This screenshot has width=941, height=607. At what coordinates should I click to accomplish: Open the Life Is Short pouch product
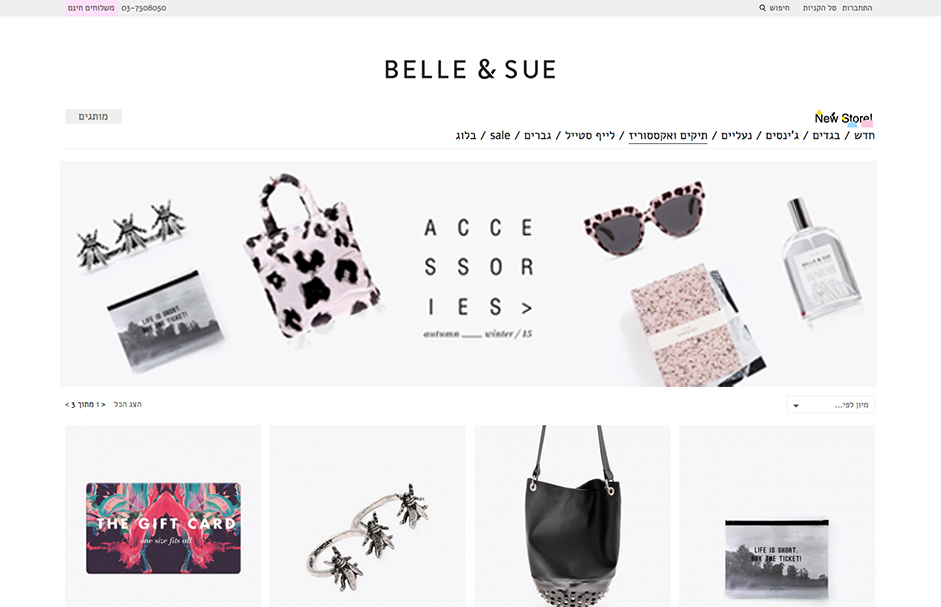pyautogui.click(x=777, y=516)
